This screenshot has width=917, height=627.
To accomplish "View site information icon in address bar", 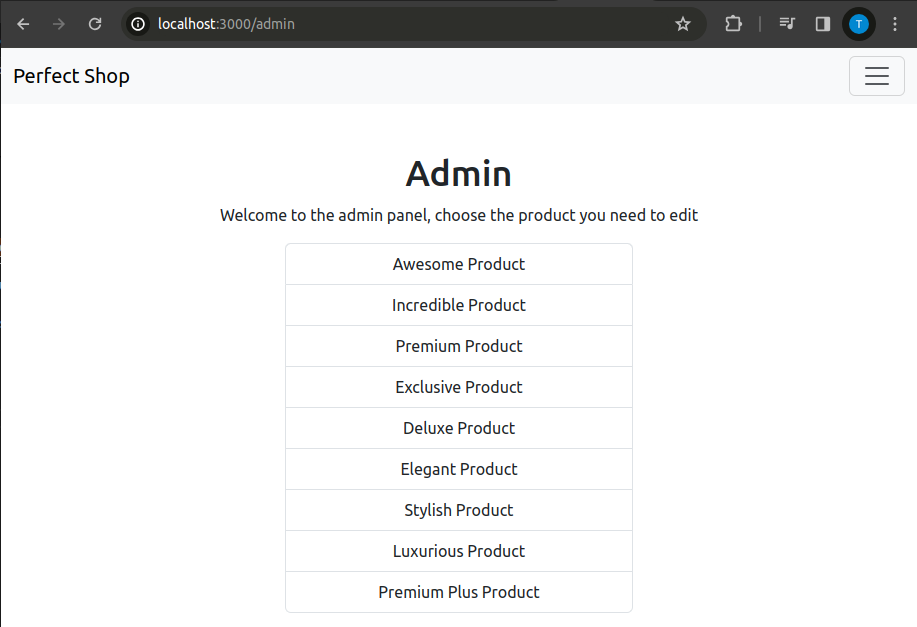I will 138,24.
